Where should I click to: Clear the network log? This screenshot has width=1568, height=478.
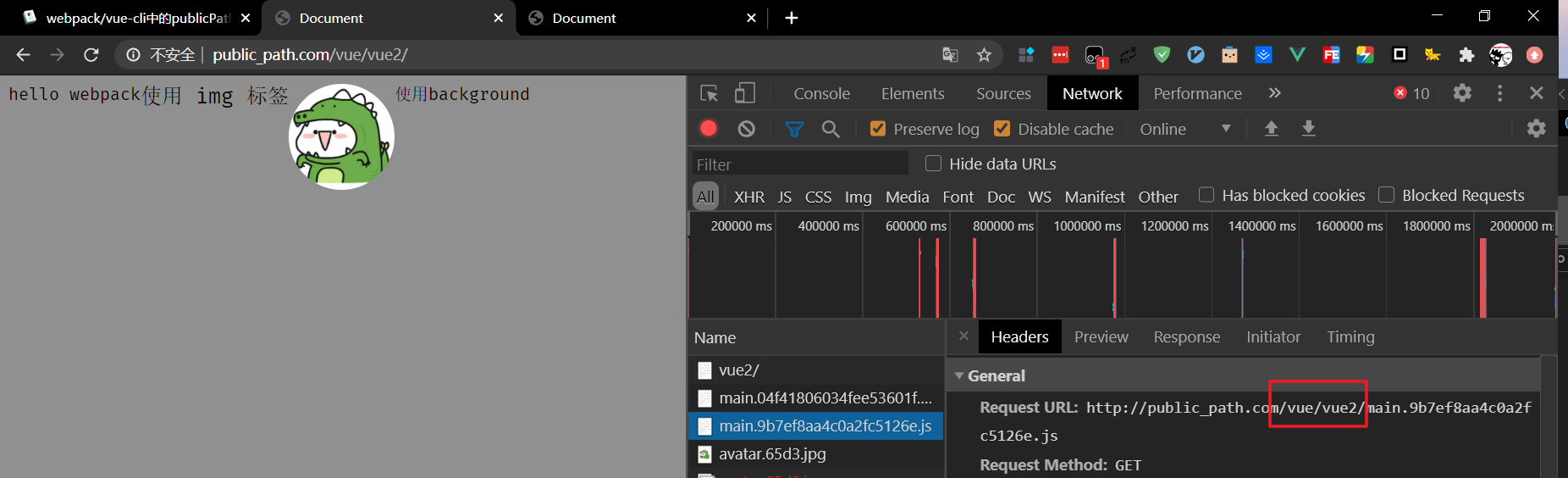[746, 129]
